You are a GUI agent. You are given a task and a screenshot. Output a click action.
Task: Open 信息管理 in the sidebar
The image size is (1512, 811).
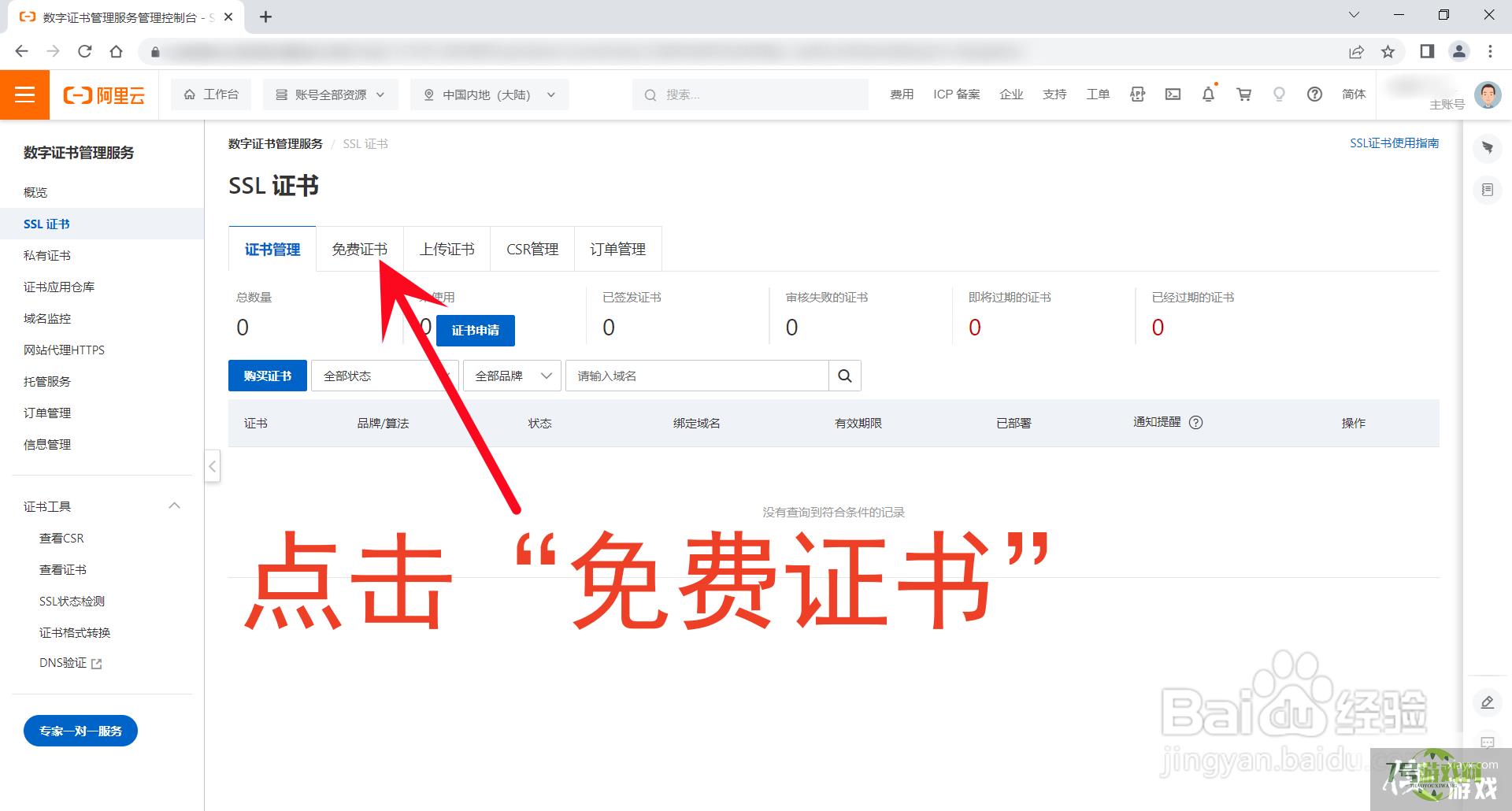click(47, 444)
